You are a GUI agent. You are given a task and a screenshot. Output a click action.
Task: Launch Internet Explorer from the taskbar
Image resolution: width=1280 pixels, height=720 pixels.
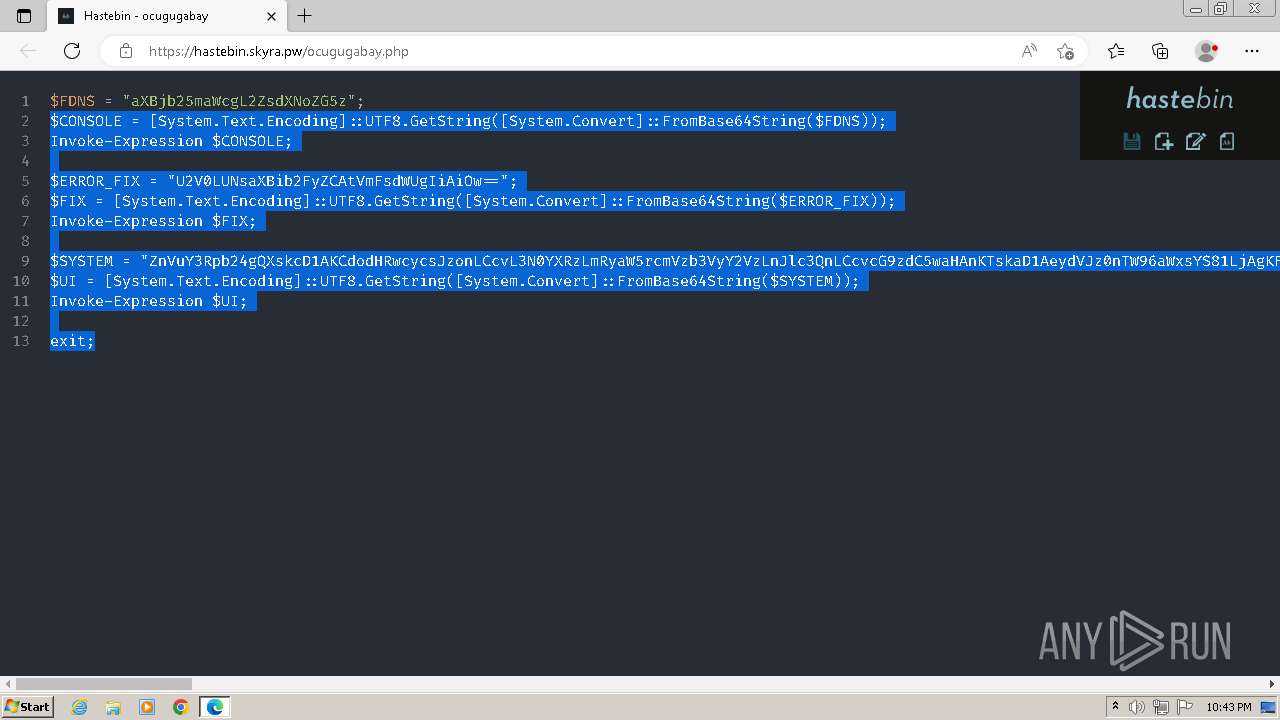tap(79, 707)
